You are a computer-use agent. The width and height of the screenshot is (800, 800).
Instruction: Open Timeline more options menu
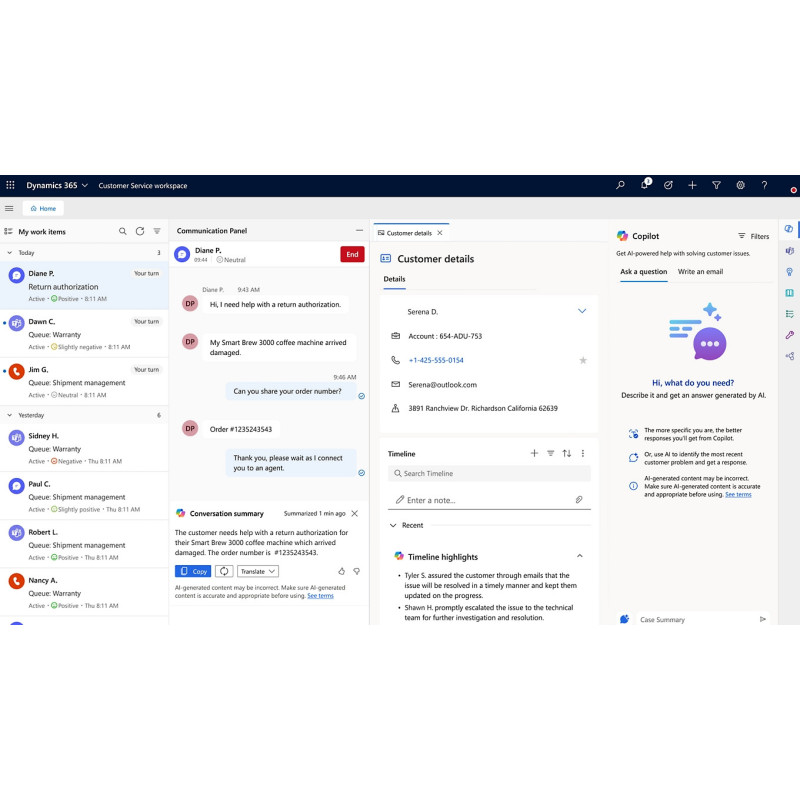coord(583,453)
